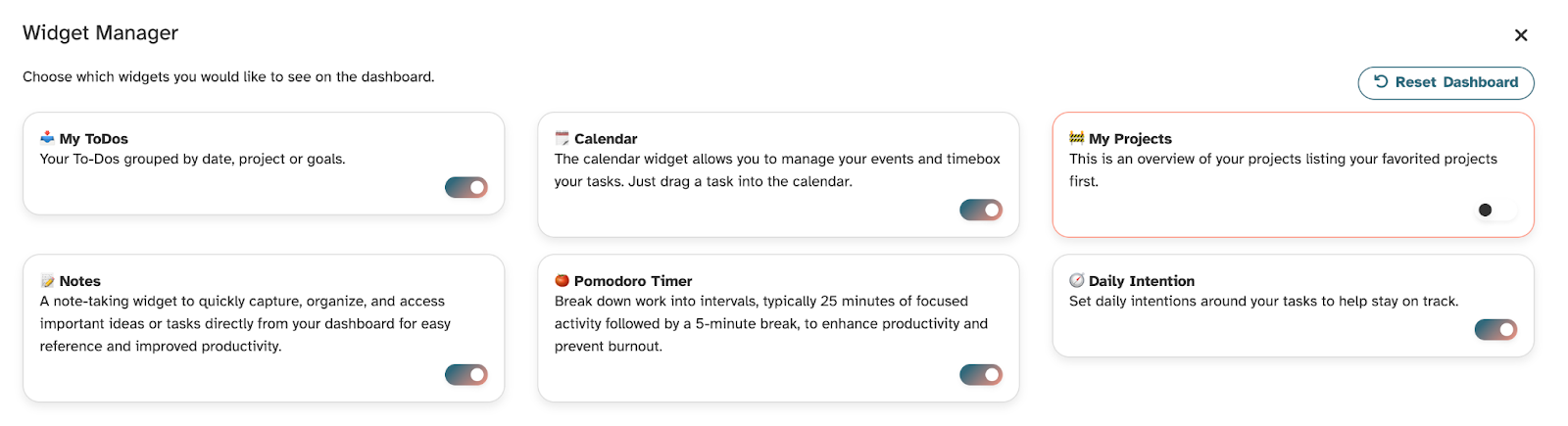Click the Calendar widget icon
Viewport: 1568px width, 426px height.
(562, 138)
